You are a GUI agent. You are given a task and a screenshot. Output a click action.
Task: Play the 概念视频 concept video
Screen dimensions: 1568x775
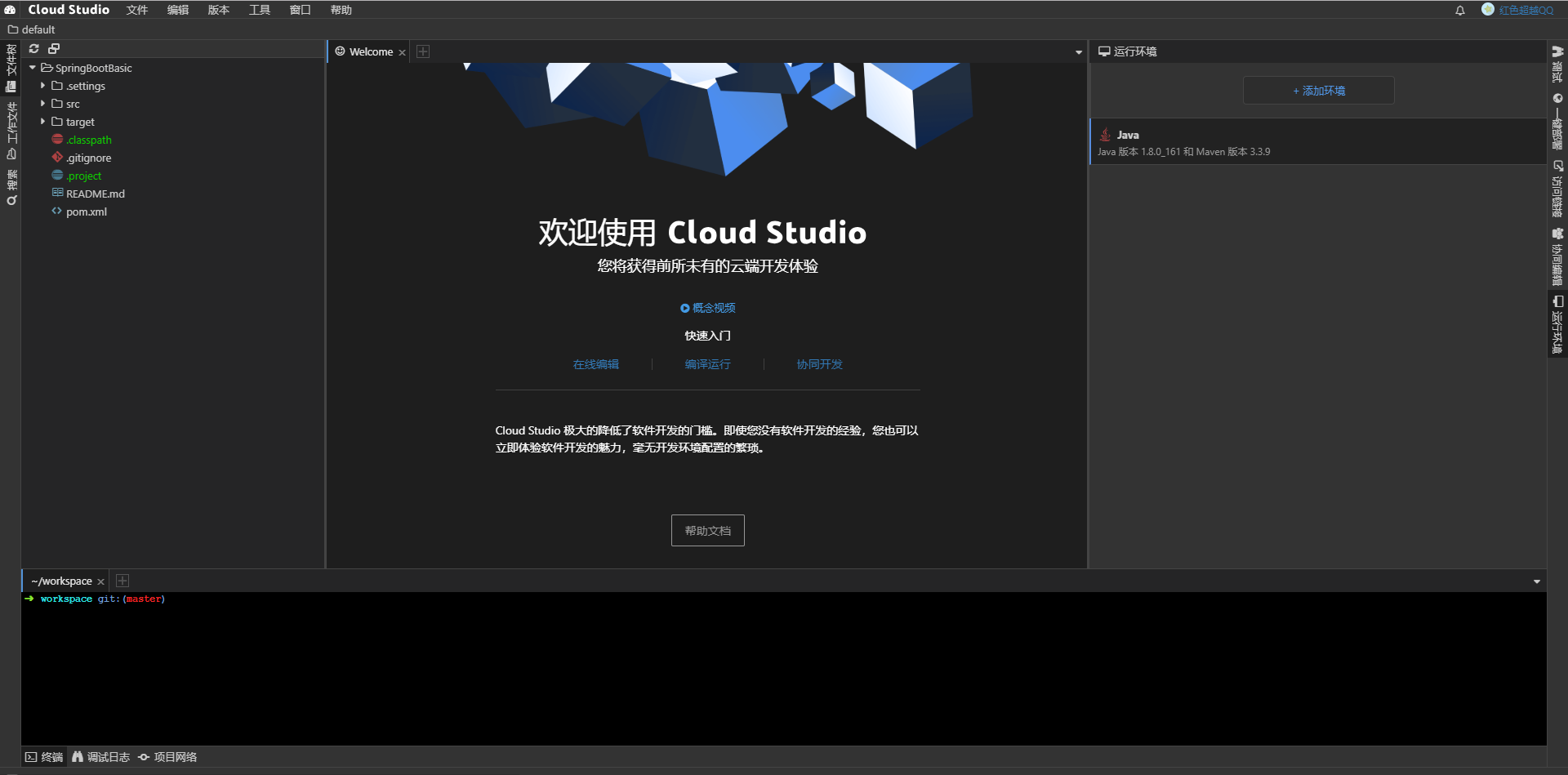(x=708, y=308)
